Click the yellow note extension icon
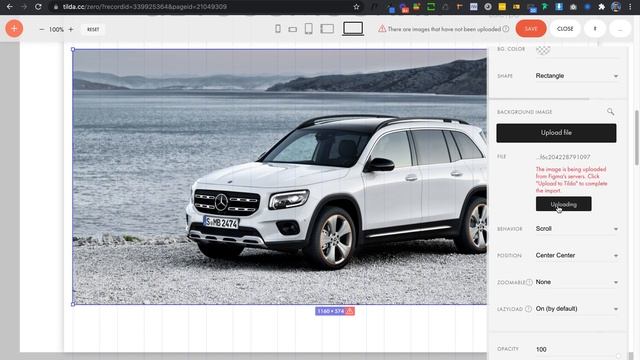This screenshot has height=360, width=640. point(502,7)
